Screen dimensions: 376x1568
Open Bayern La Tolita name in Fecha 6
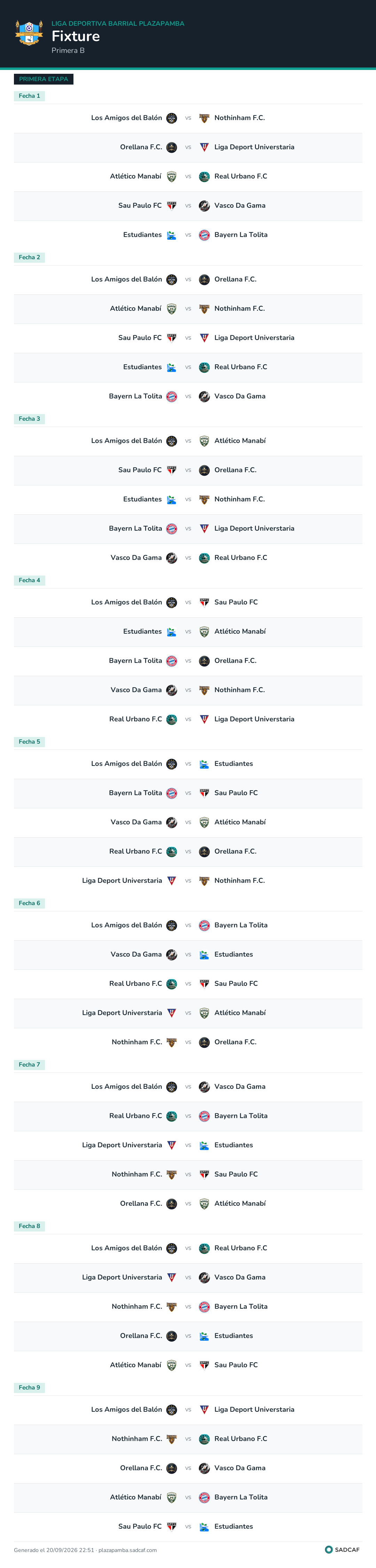tap(241, 925)
